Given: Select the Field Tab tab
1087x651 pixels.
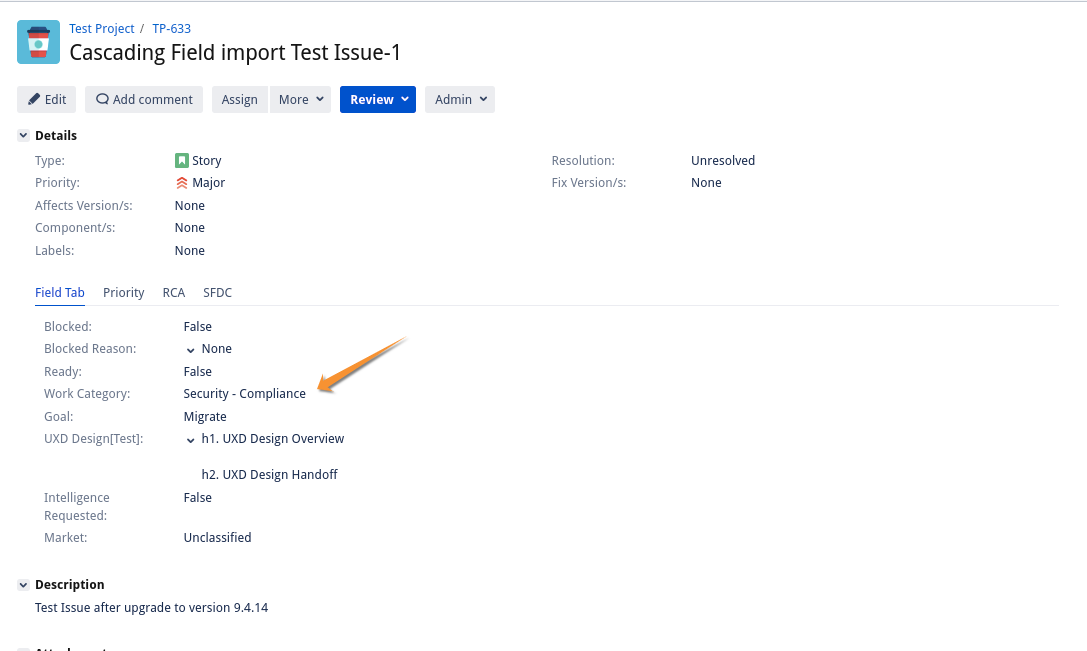Looking at the screenshot, I should pyautogui.click(x=60, y=293).
